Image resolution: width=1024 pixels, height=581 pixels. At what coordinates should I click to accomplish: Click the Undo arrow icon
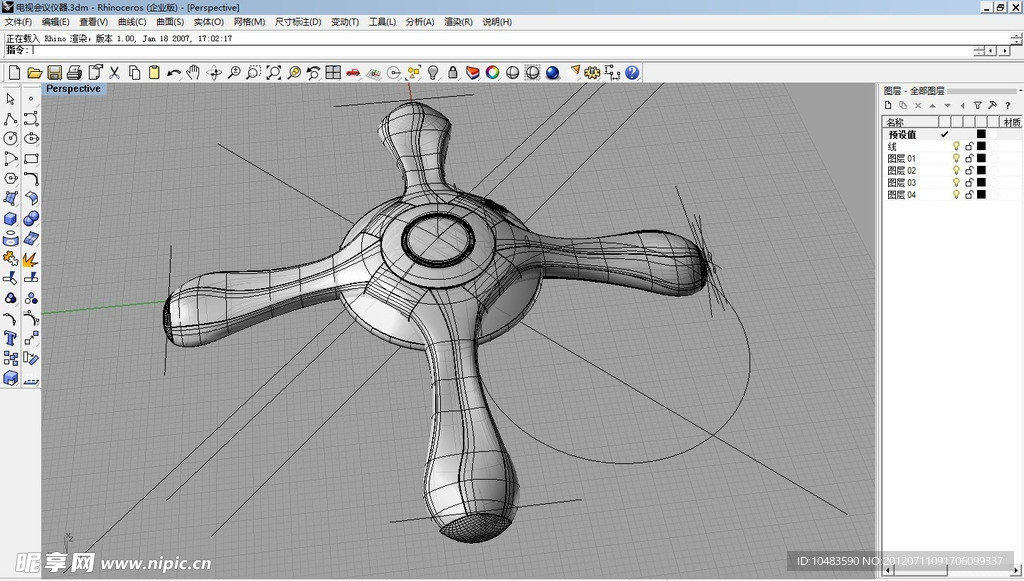point(174,73)
